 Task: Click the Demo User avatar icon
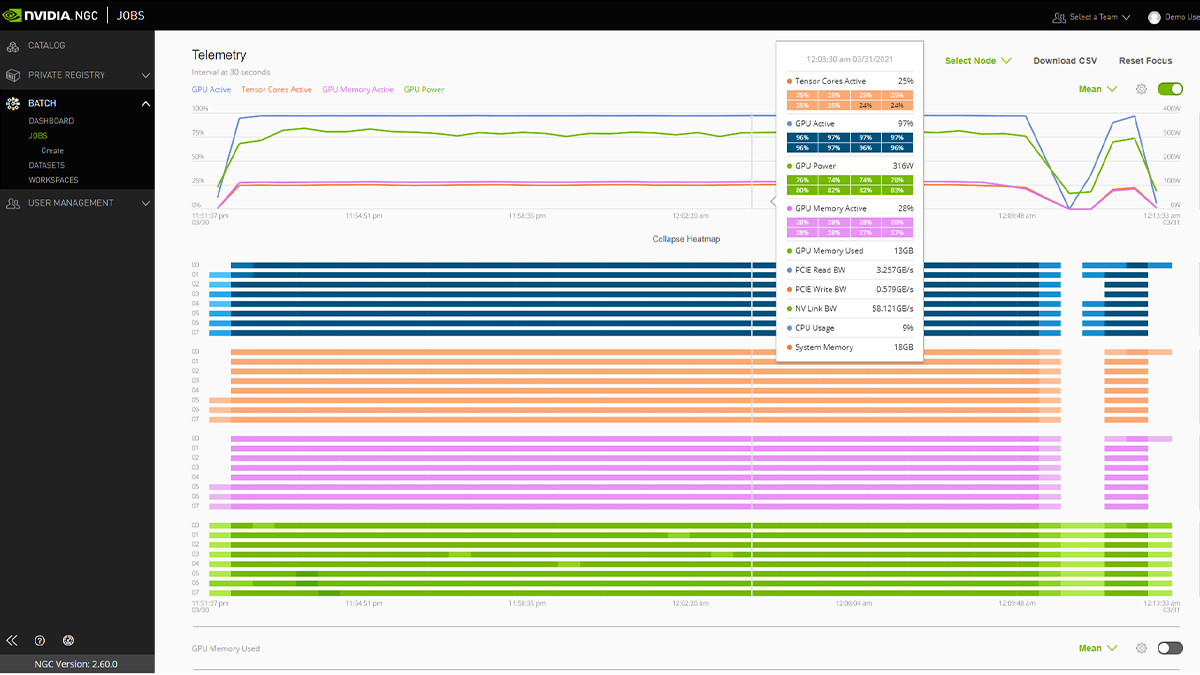tap(1154, 17)
